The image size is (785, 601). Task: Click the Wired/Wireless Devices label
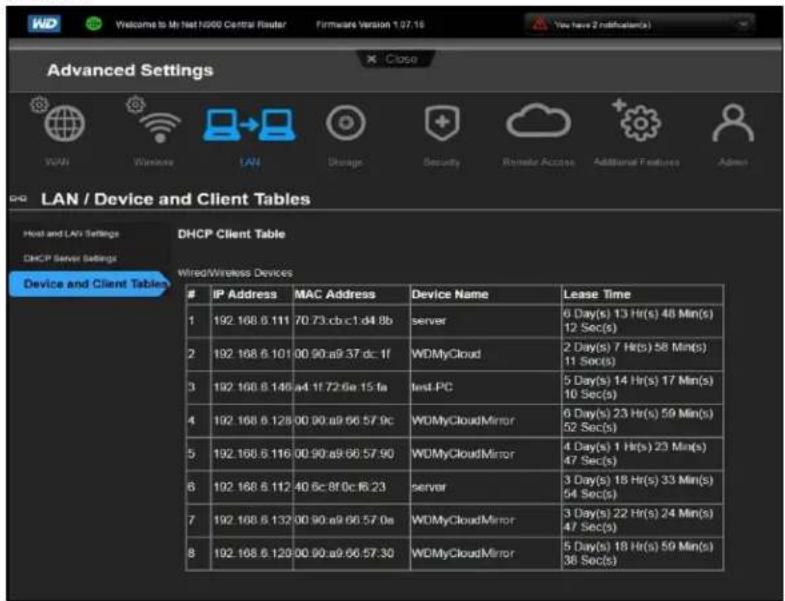click(235, 273)
